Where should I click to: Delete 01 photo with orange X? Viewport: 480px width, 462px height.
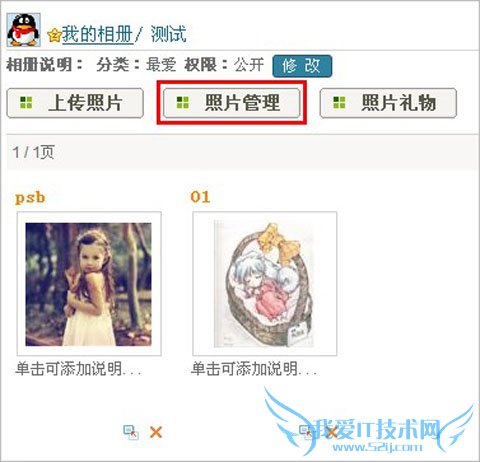[332, 432]
